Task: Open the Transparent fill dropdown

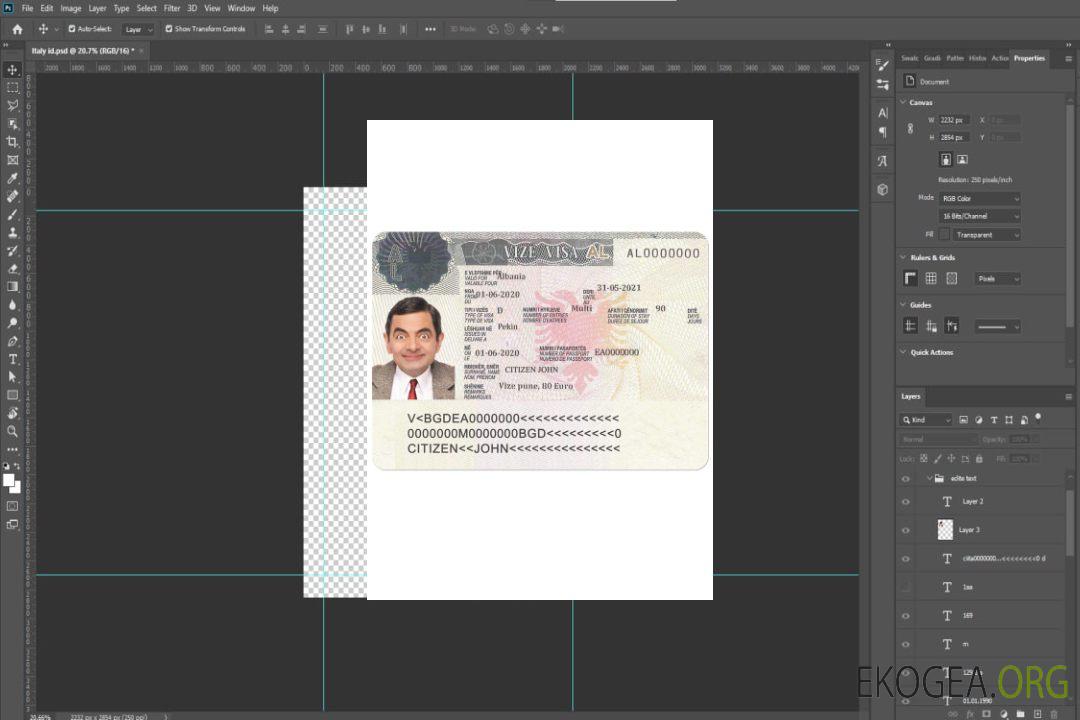Action: [x=986, y=235]
